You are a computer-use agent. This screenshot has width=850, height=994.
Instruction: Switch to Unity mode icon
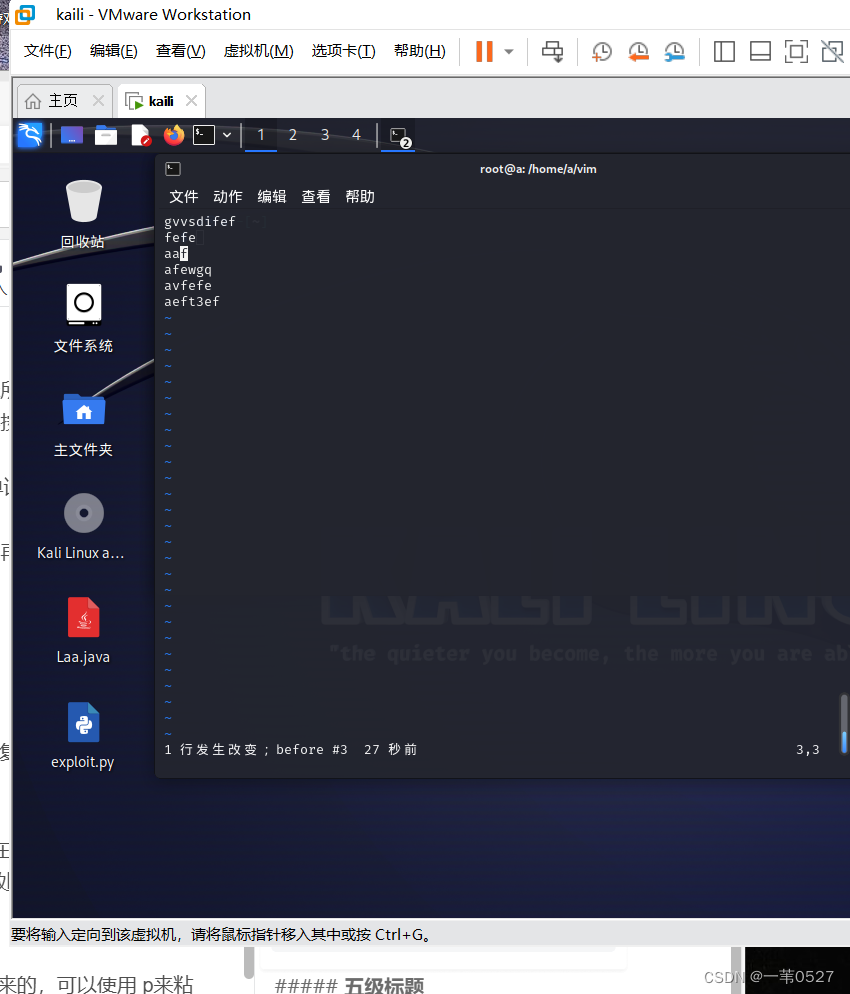(832, 51)
